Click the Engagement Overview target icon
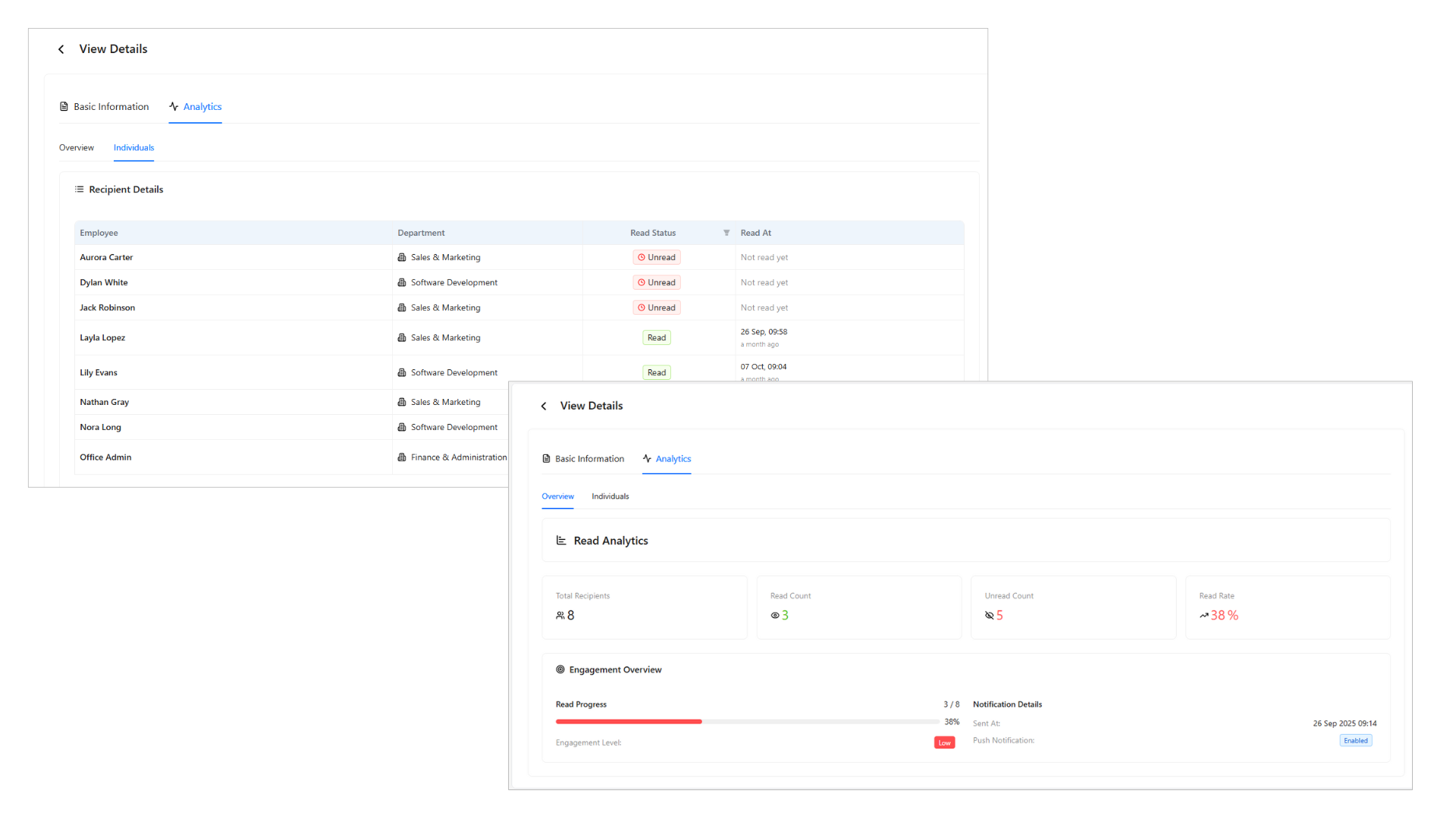The height and width of the screenshot is (819, 1456). (560, 670)
